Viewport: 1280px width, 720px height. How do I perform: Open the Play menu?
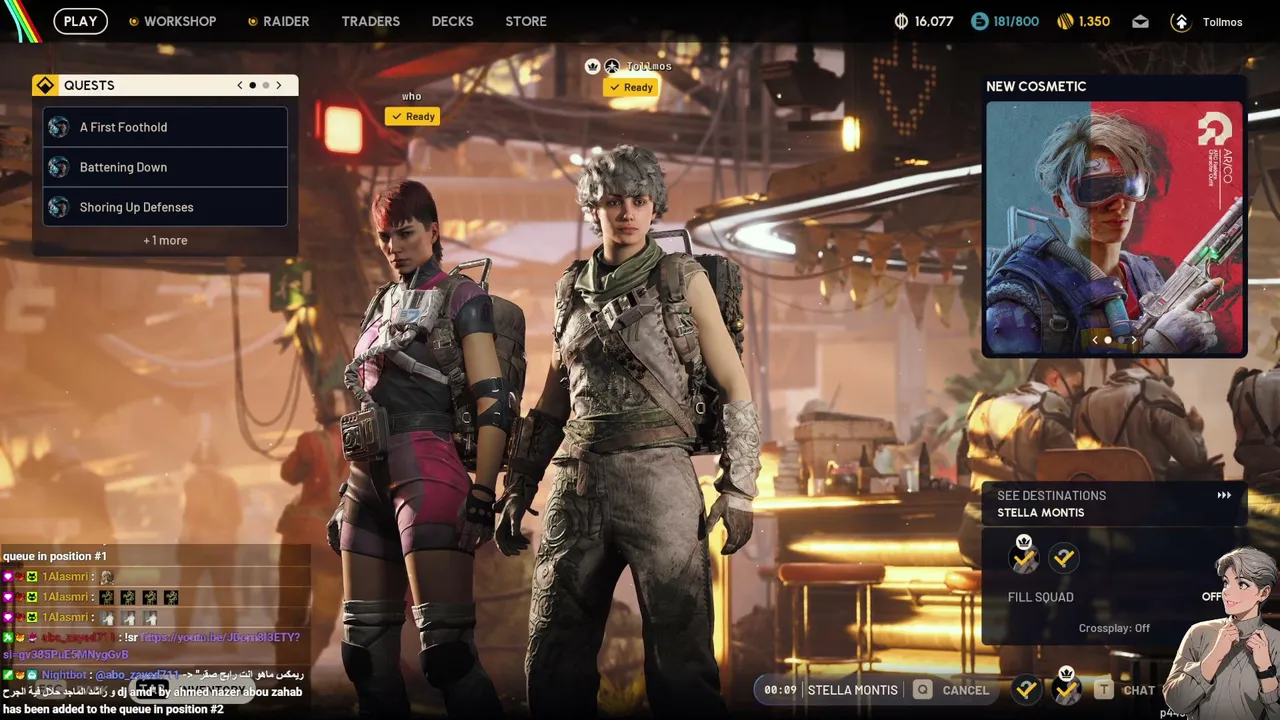tap(80, 21)
